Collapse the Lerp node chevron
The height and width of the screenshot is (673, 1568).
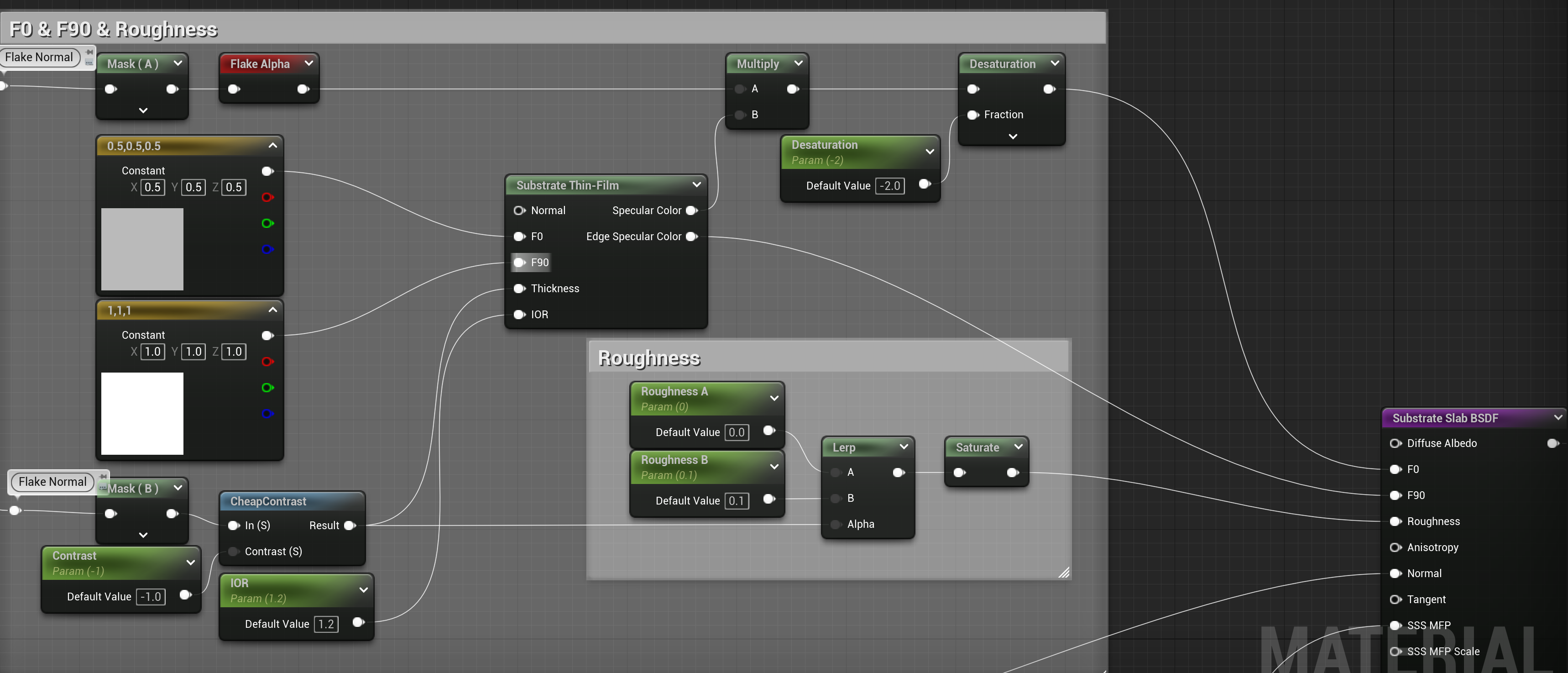[904, 447]
